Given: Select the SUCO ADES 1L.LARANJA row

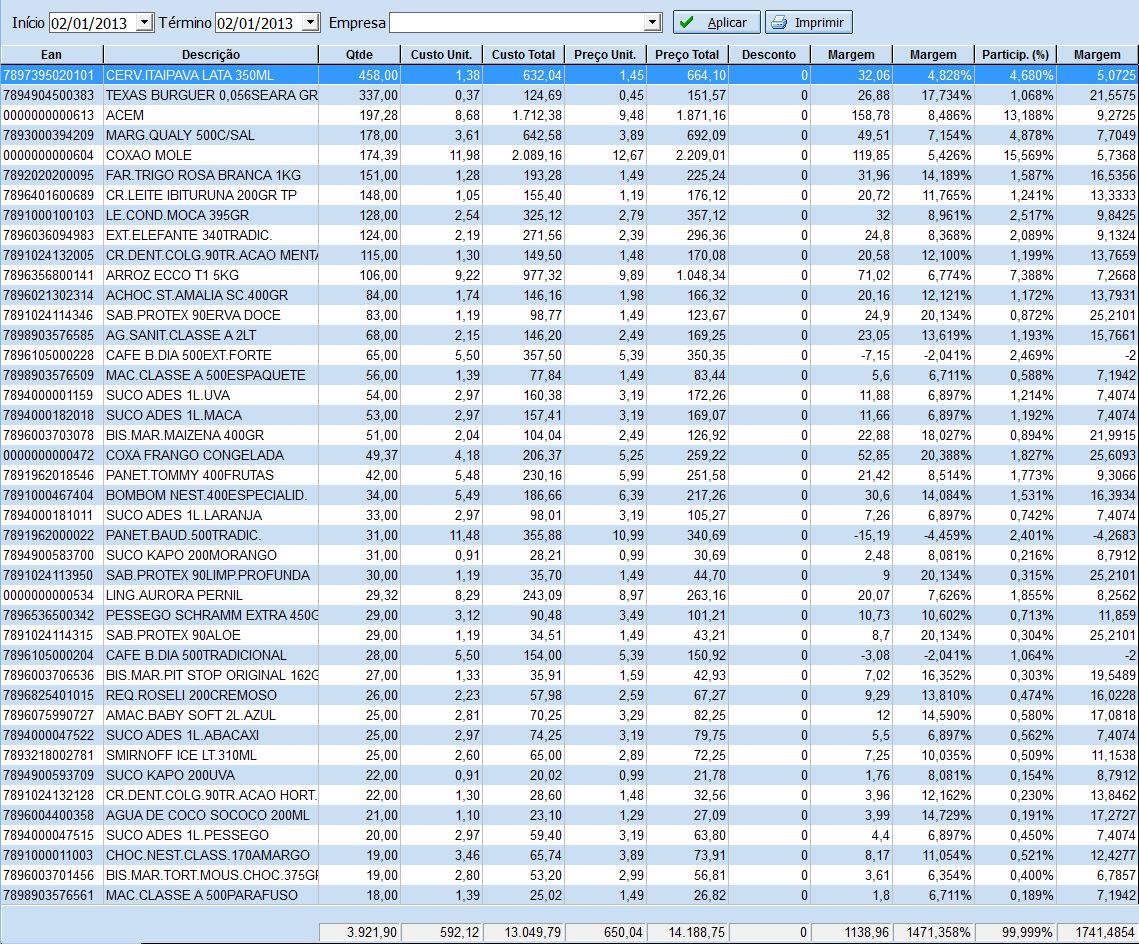Looking at the screenshot, I should (570, 515).
